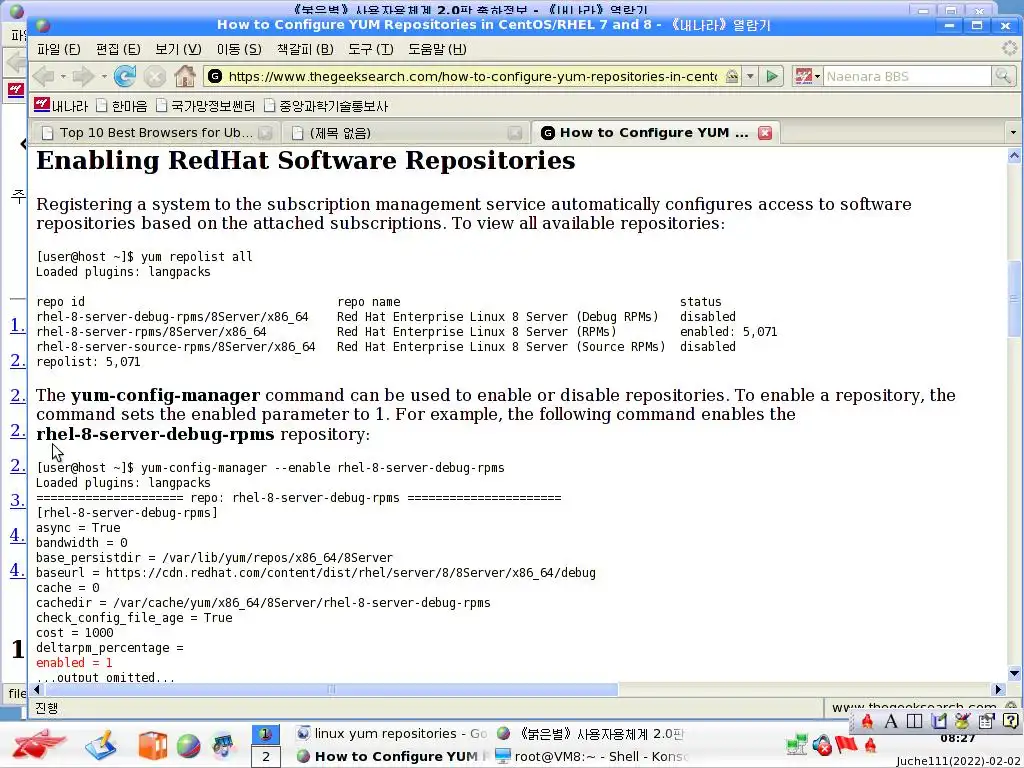Click the Stop loading icon
The width and height of the screenshot is (1024, 768).
(155, 76)
